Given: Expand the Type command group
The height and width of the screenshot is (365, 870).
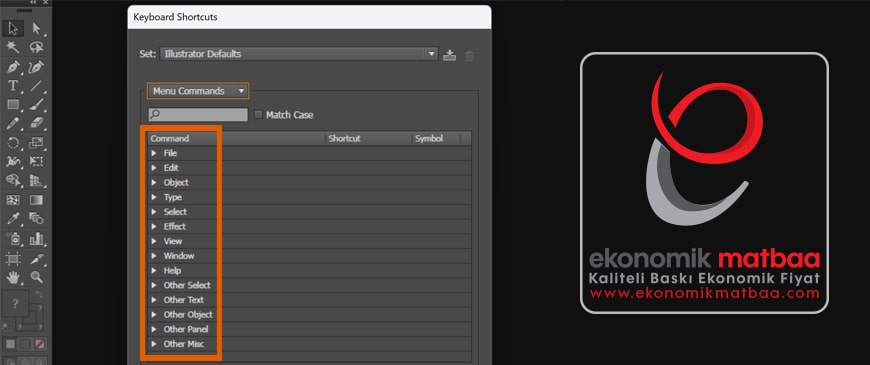Looking at the screenshot, I should point(154,197).
